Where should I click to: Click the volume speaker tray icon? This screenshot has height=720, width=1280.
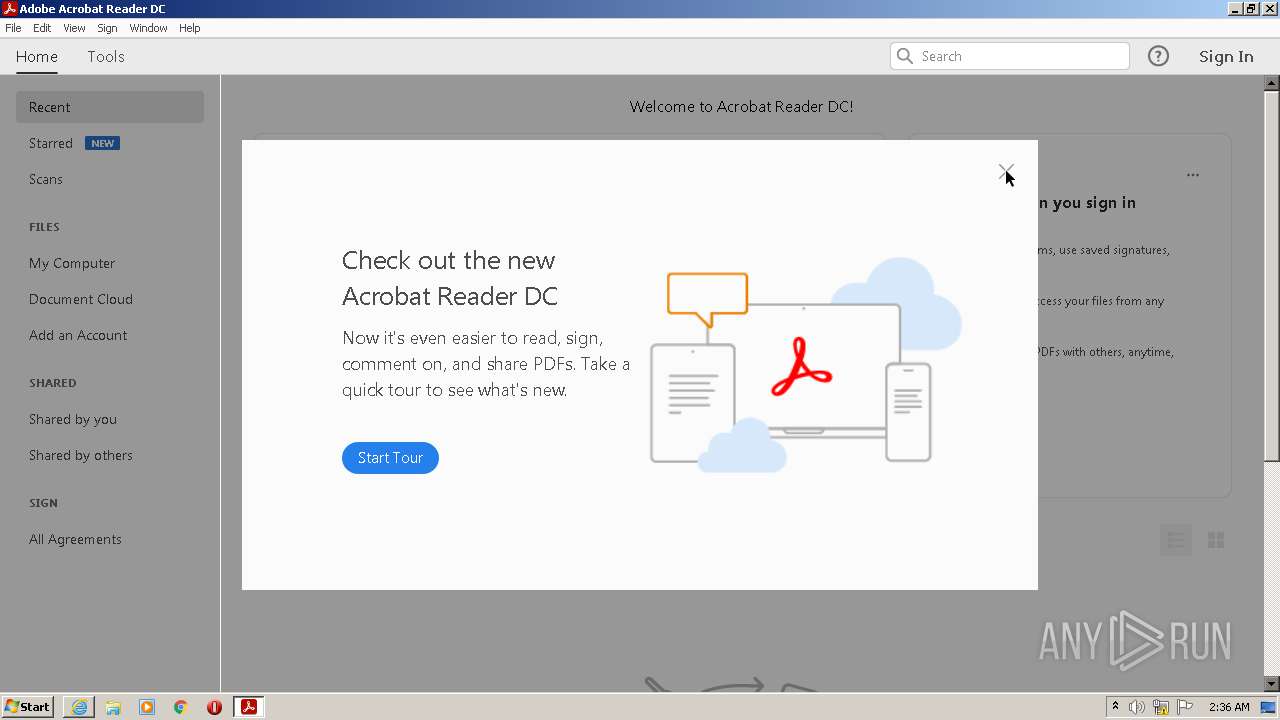coord(1137,707)
